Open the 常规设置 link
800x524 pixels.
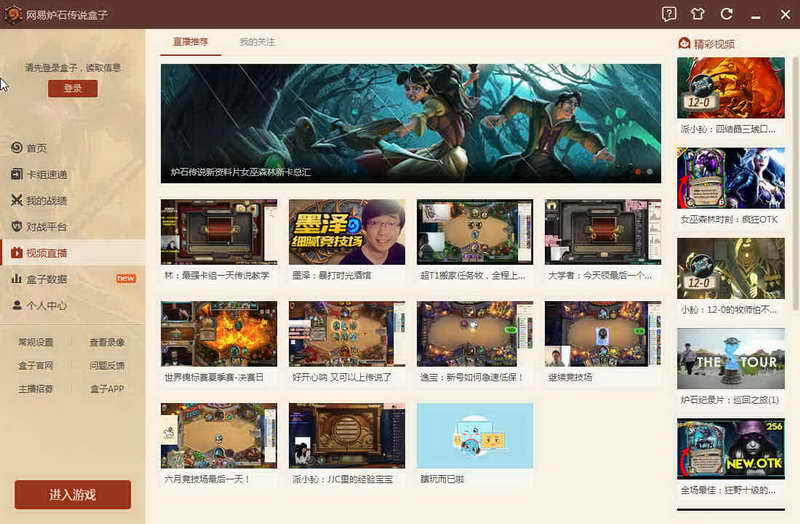[x=36, y=342]
